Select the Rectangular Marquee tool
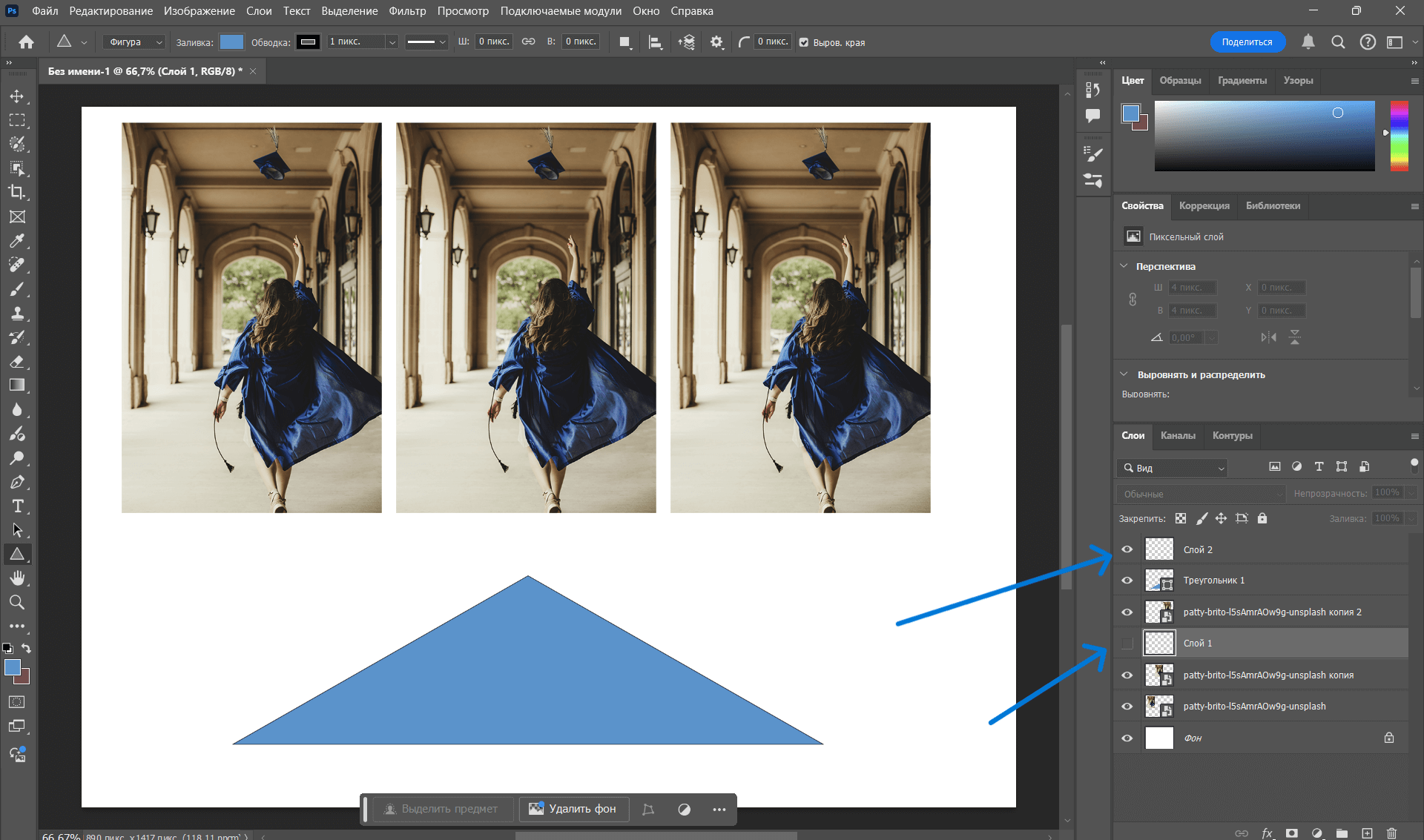Image resolution: width=1424 pixels, height=840 pixels. coord(17,120)
